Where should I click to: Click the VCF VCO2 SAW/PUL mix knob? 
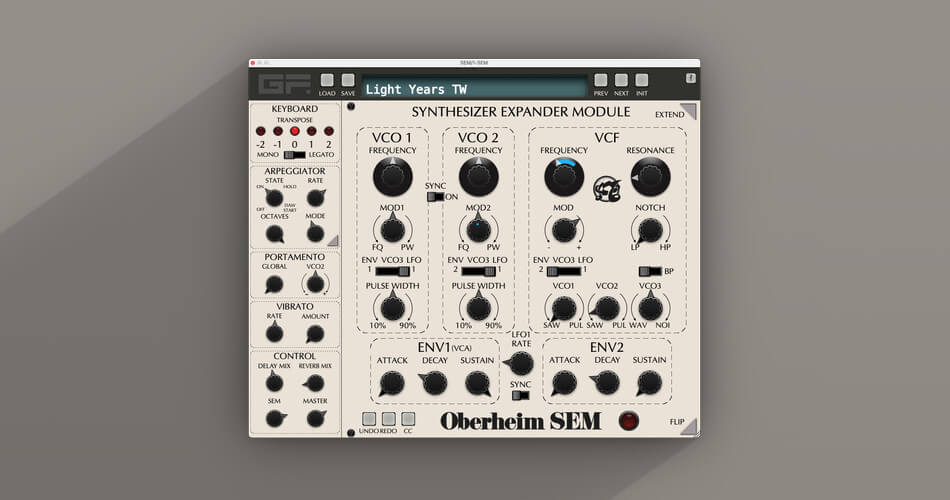(606, 309)
